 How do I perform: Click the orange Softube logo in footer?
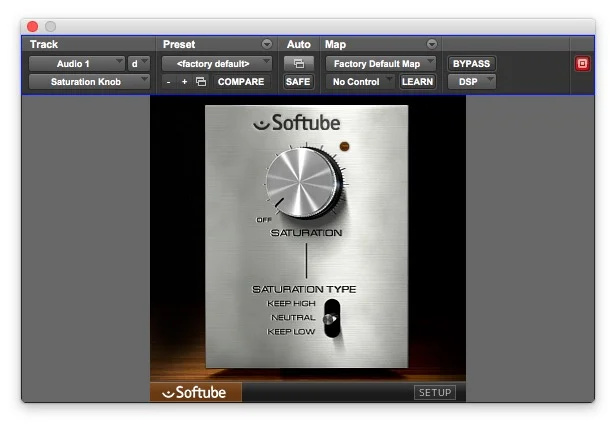tap(196, 392)
